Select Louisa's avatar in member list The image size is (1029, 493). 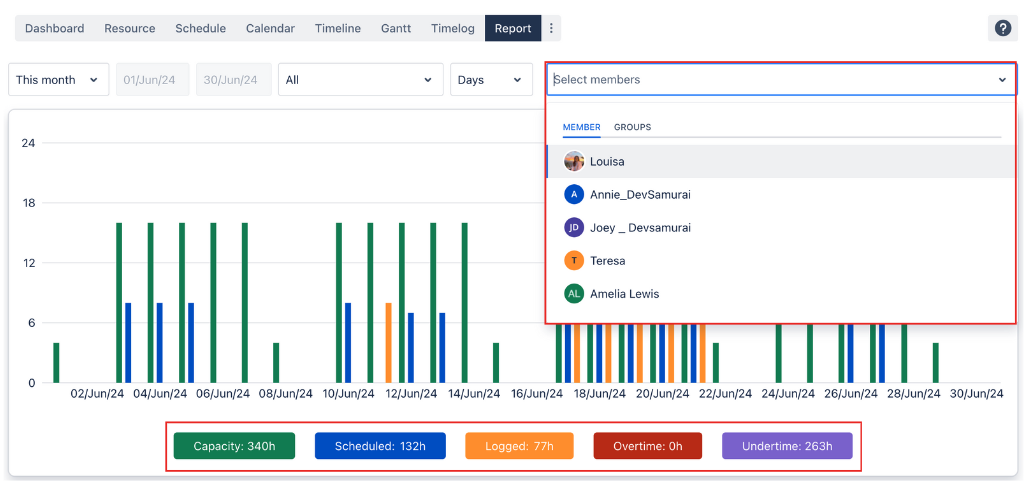(x=574, y=162)
